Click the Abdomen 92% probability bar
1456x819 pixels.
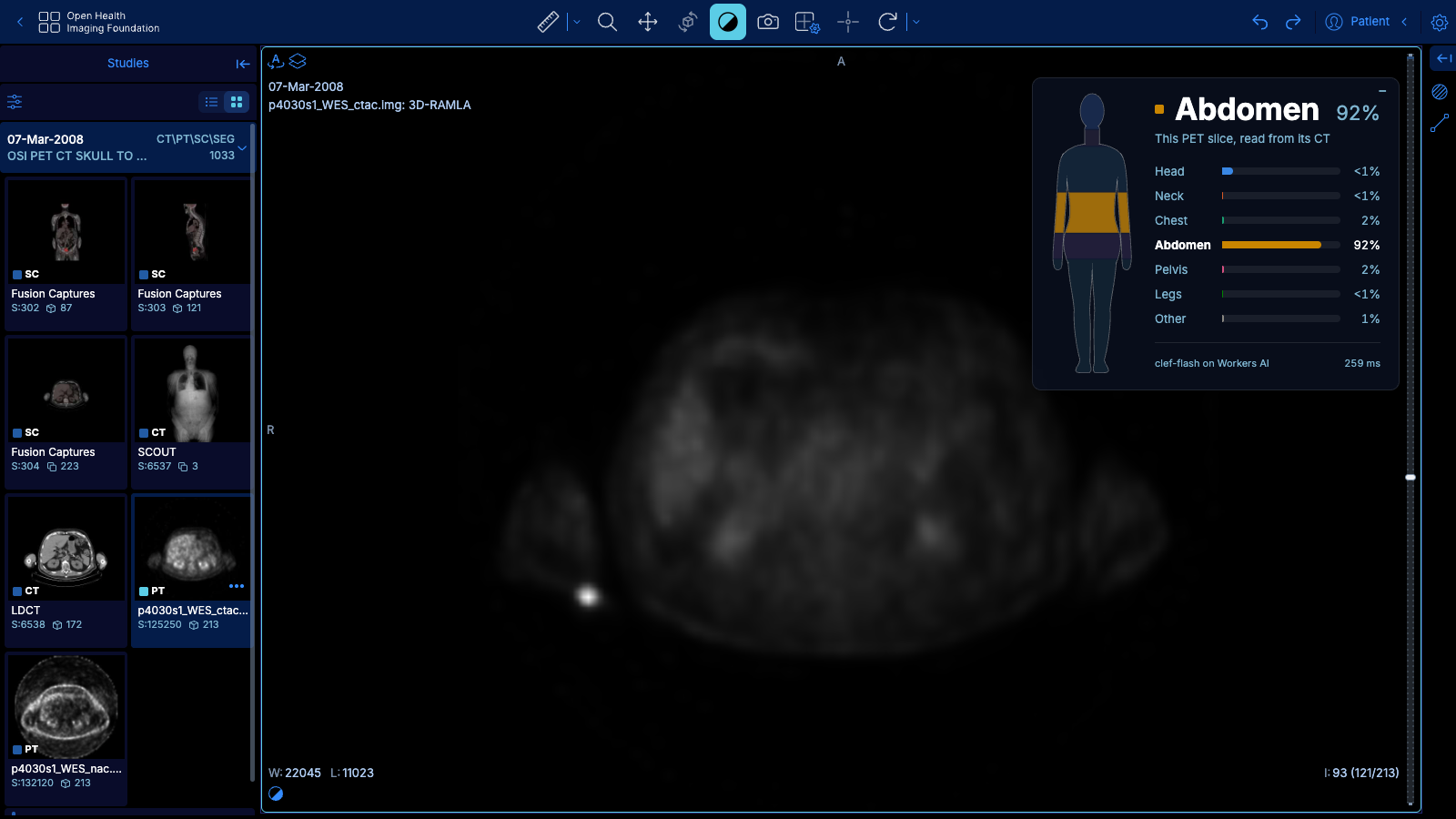click(x=1280, y=245)
